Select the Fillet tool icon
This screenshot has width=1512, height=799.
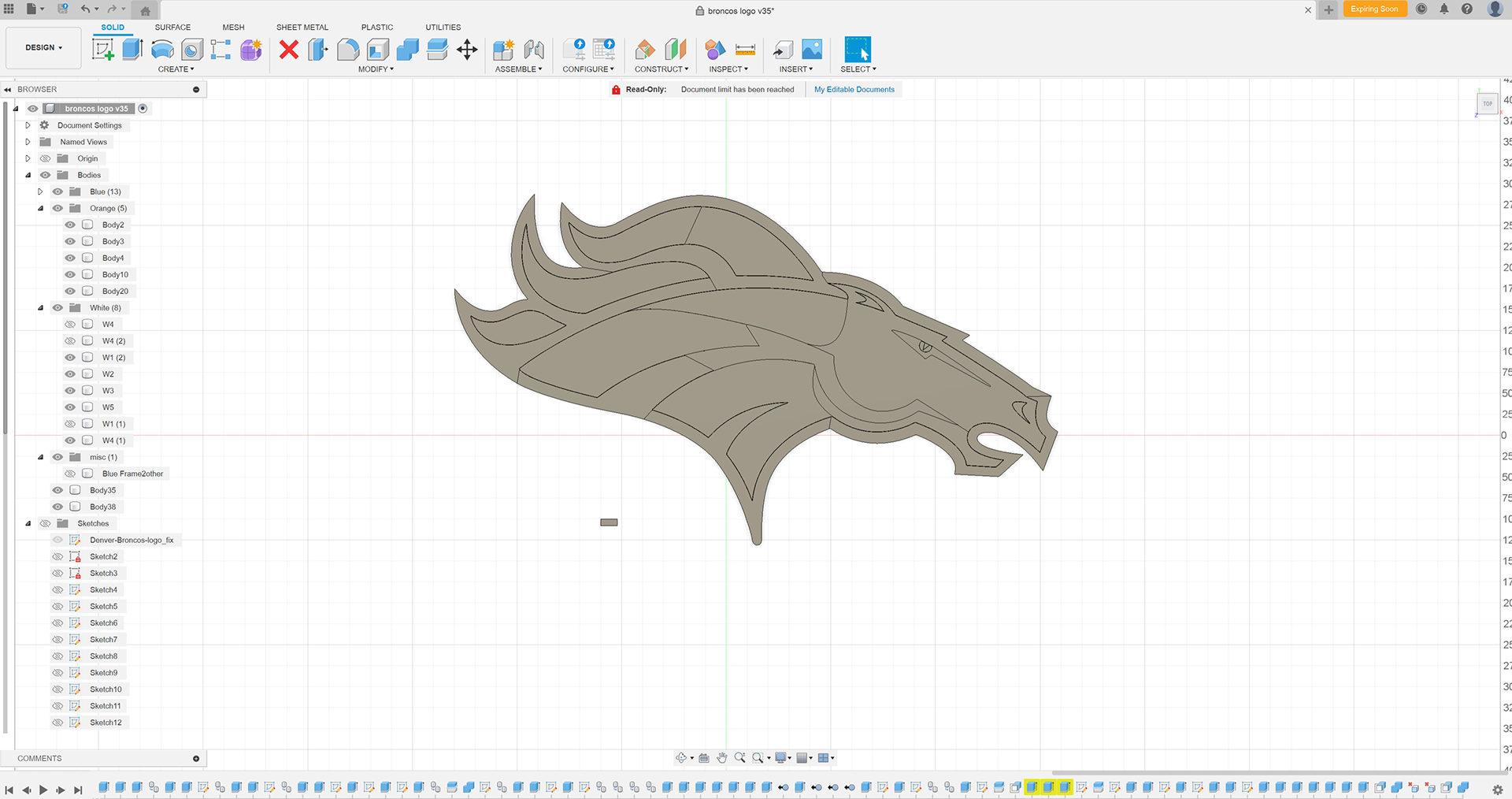(x=348, y=50)
